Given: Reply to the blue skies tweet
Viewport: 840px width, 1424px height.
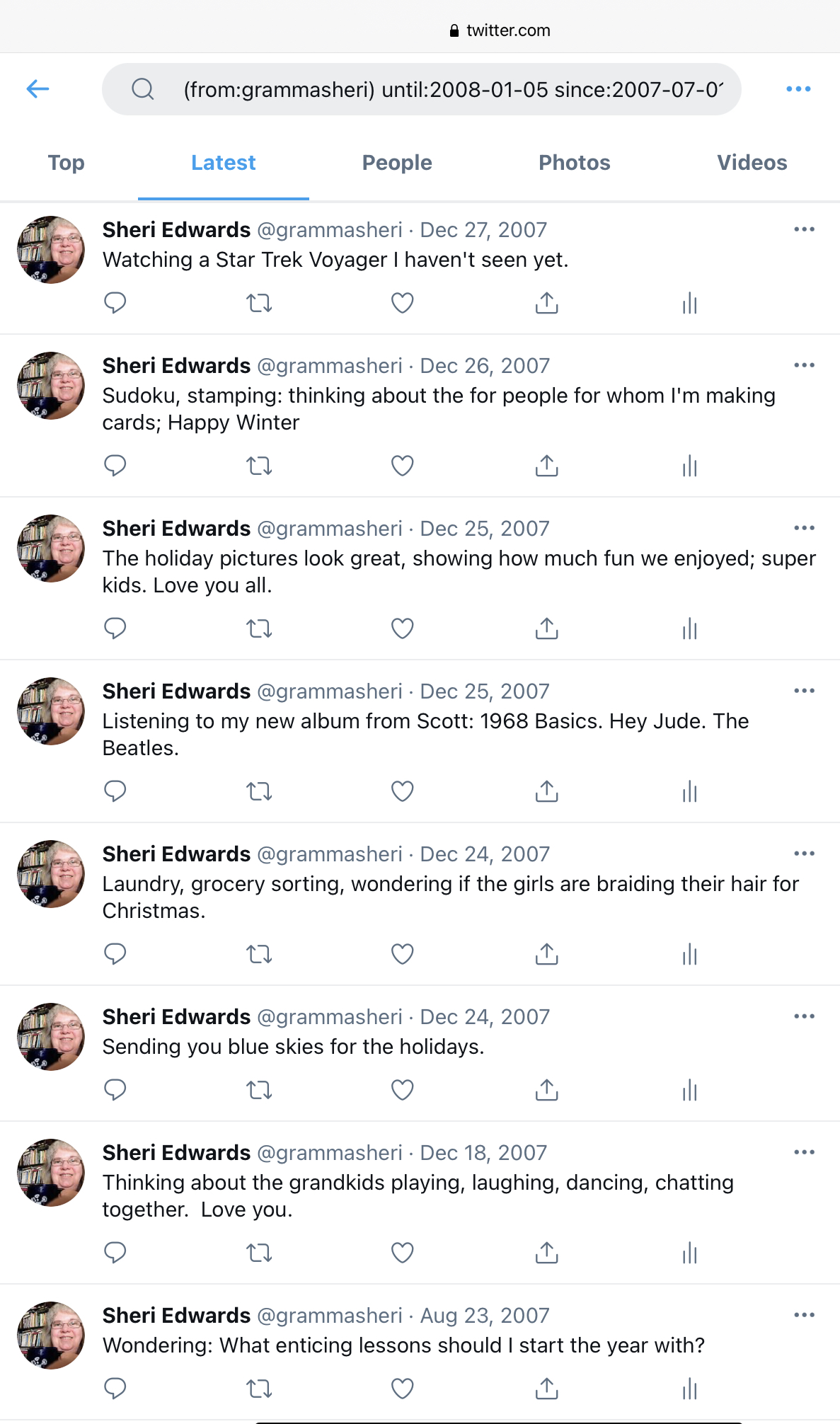Looking at the screenshot, I should coord(115,1091).
